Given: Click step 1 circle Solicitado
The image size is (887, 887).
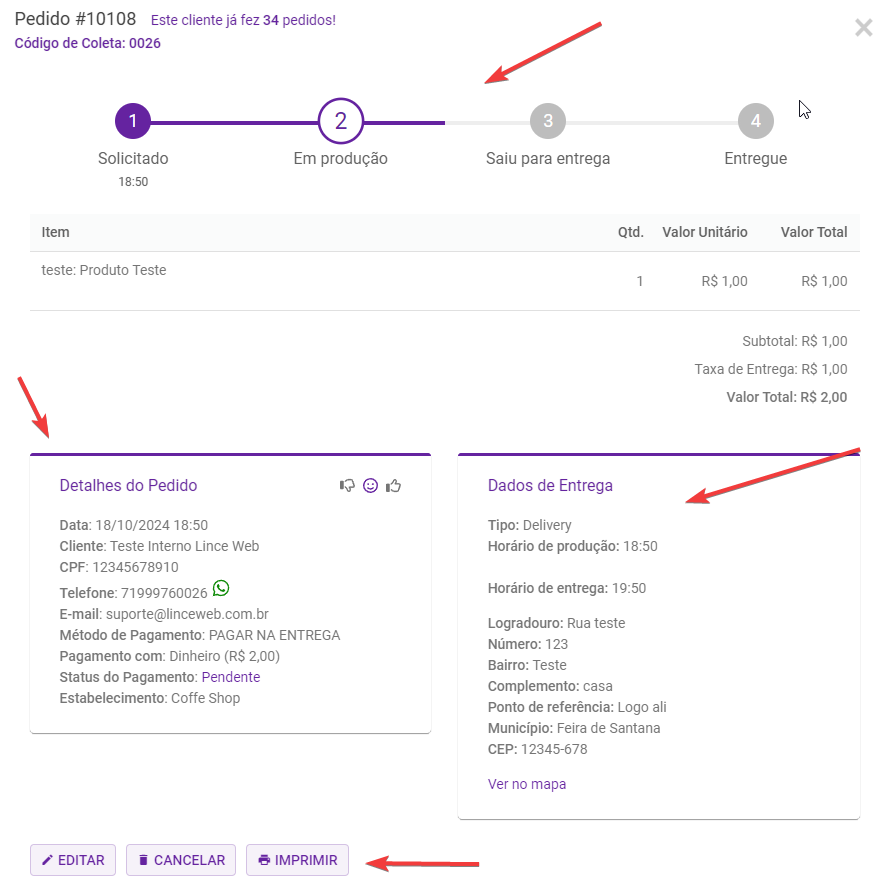Looking at the screenshot, I should pyautogui.click(x=133, y=122).
